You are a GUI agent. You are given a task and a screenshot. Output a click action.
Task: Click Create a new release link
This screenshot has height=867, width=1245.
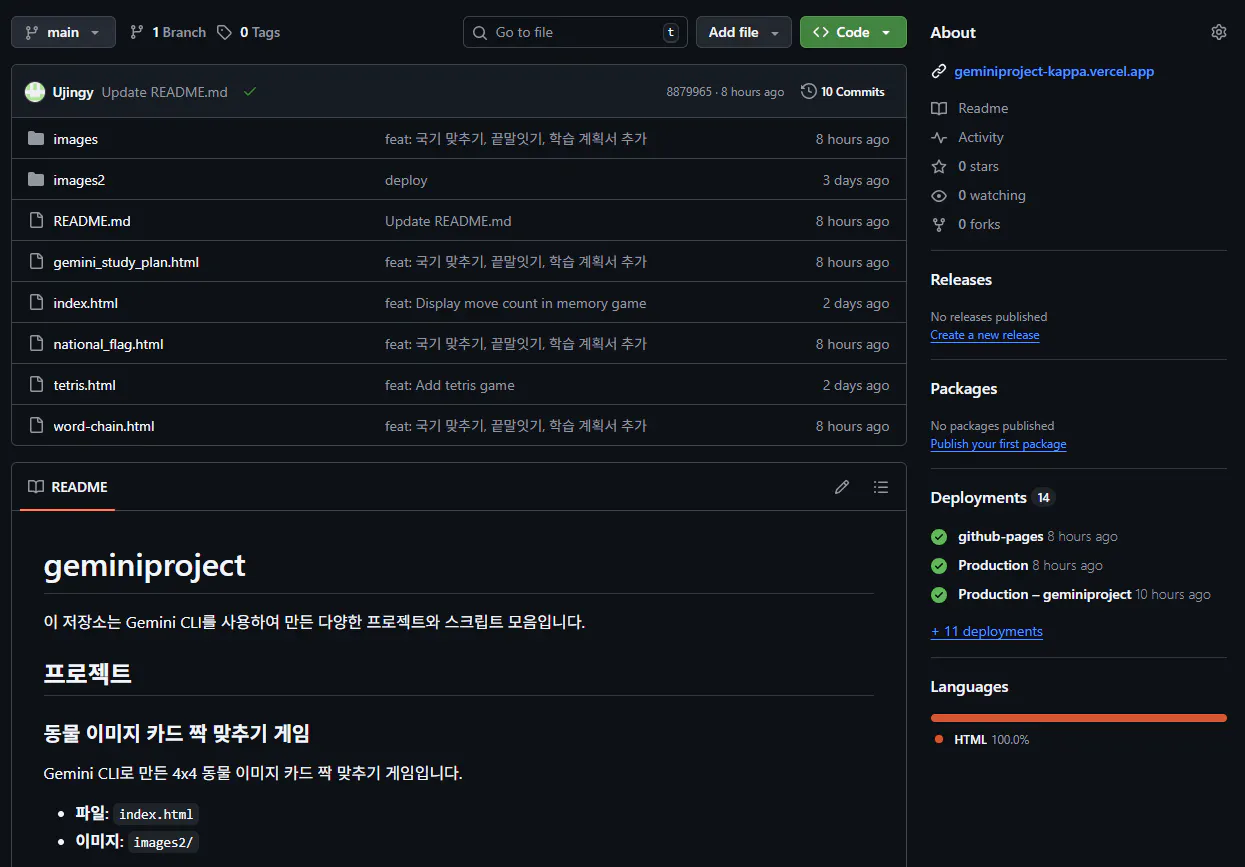pyautogui.click(x=985, y=335)
